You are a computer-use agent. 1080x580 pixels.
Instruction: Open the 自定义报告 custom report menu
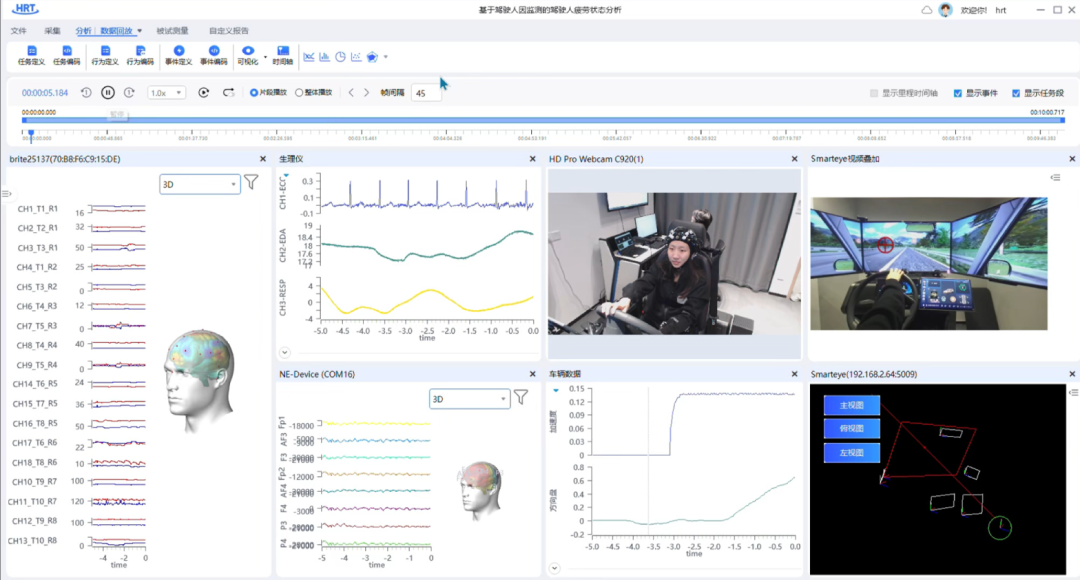point(229,31)
